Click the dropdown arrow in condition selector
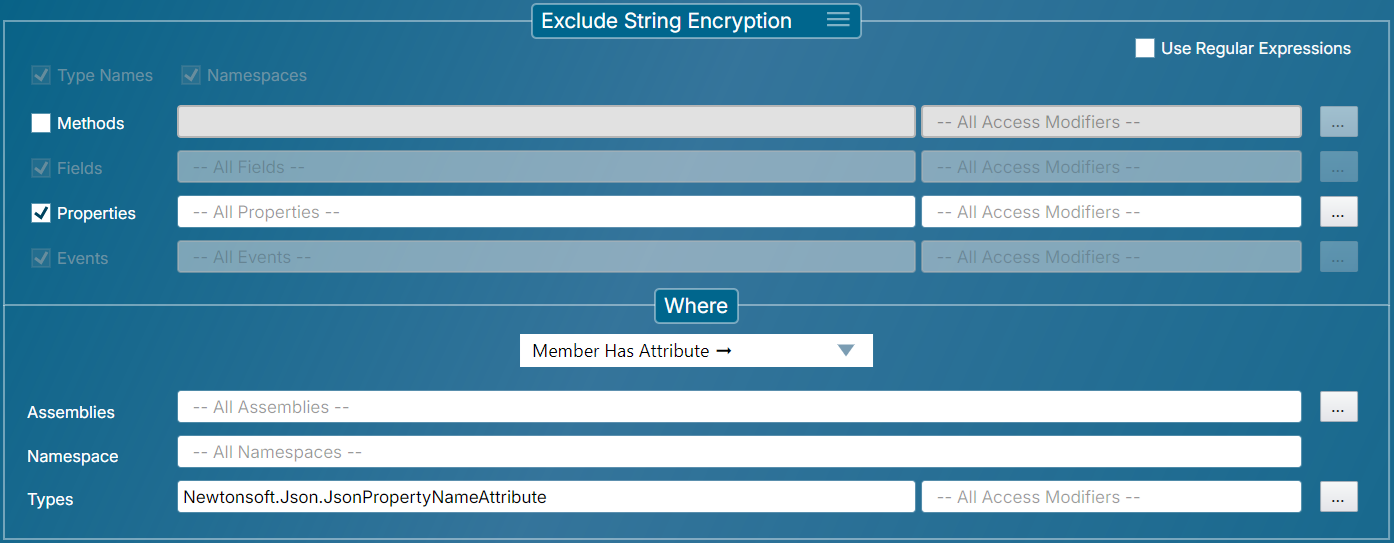Image resolution: width=1394 pixels, height=543 pixels. pyautogui.click(x=846, y=351)
